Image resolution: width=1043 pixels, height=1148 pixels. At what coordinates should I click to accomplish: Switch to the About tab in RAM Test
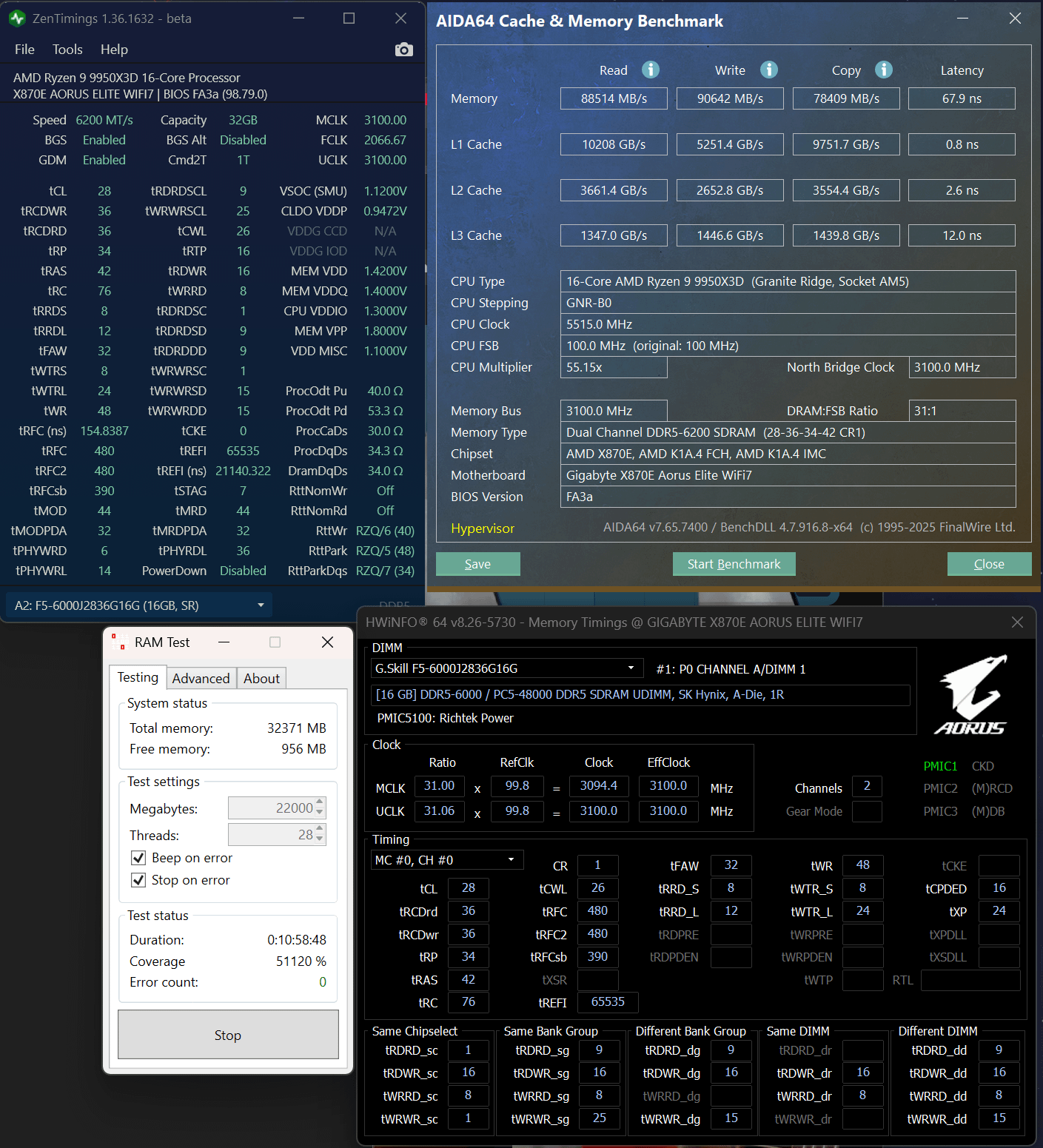pos(261,679)
